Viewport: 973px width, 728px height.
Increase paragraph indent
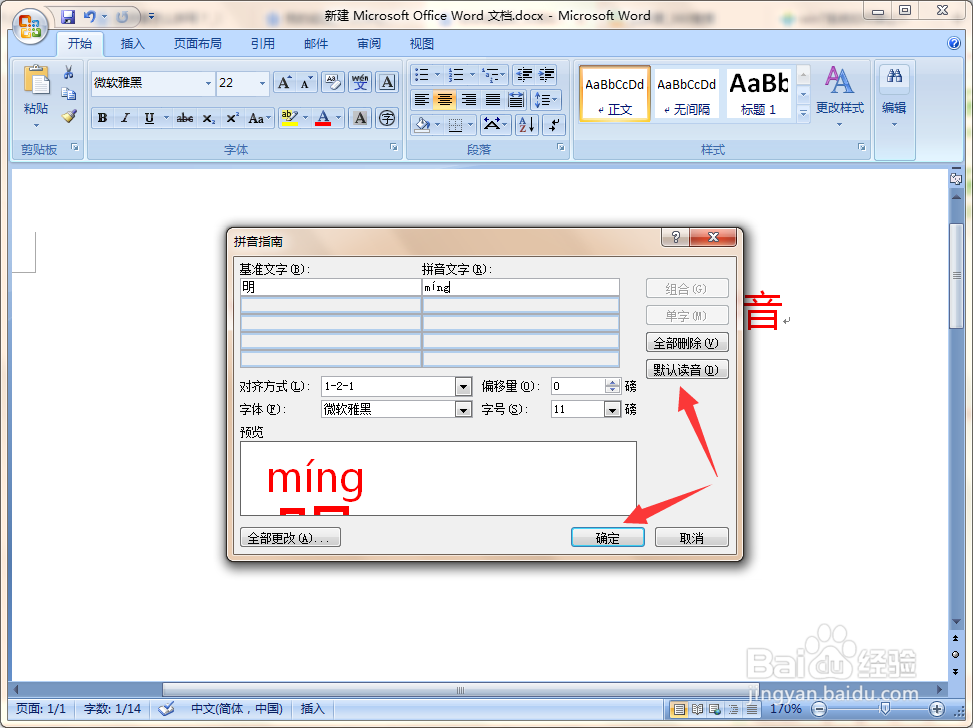pos(547,75)
